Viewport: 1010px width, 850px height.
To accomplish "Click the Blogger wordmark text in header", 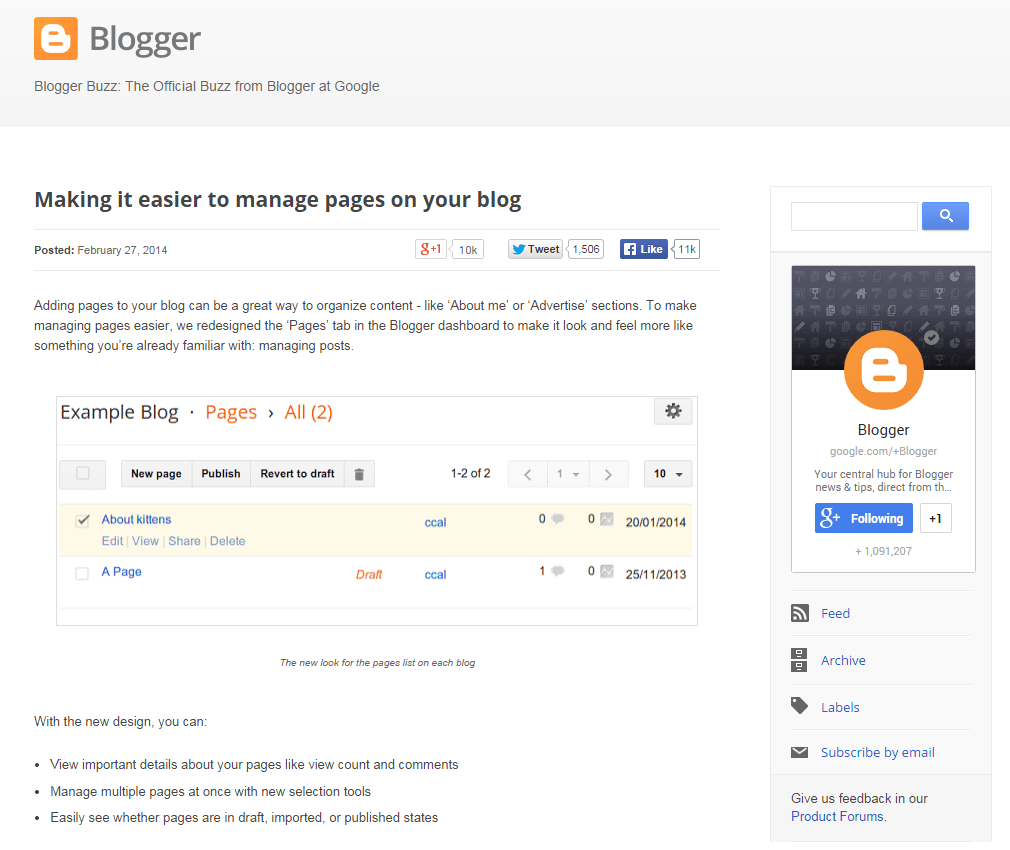I will [x=145, y=39].
